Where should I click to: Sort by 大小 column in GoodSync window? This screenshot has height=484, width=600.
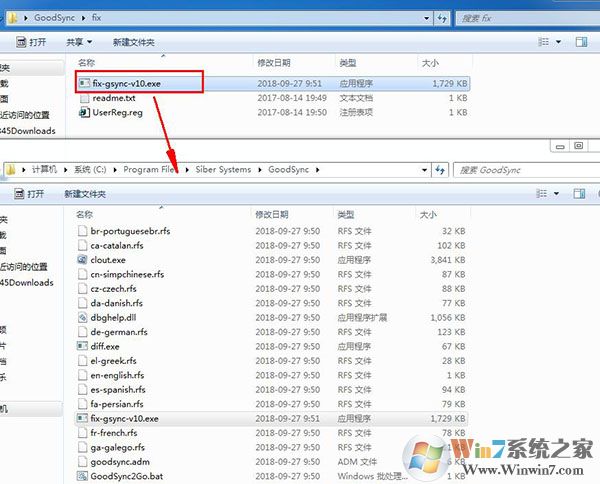[428, 214]
